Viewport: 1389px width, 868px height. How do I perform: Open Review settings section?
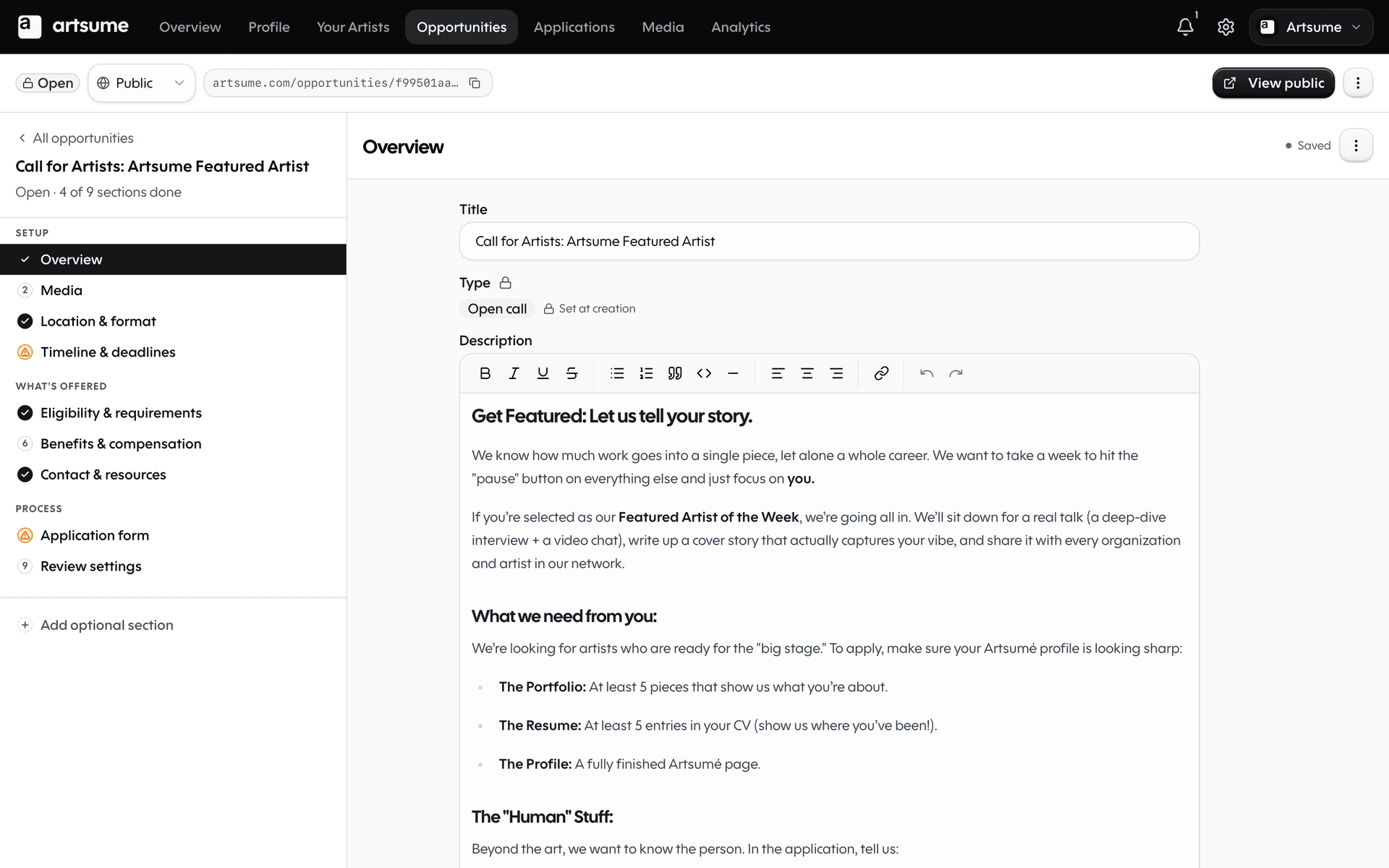173,566
